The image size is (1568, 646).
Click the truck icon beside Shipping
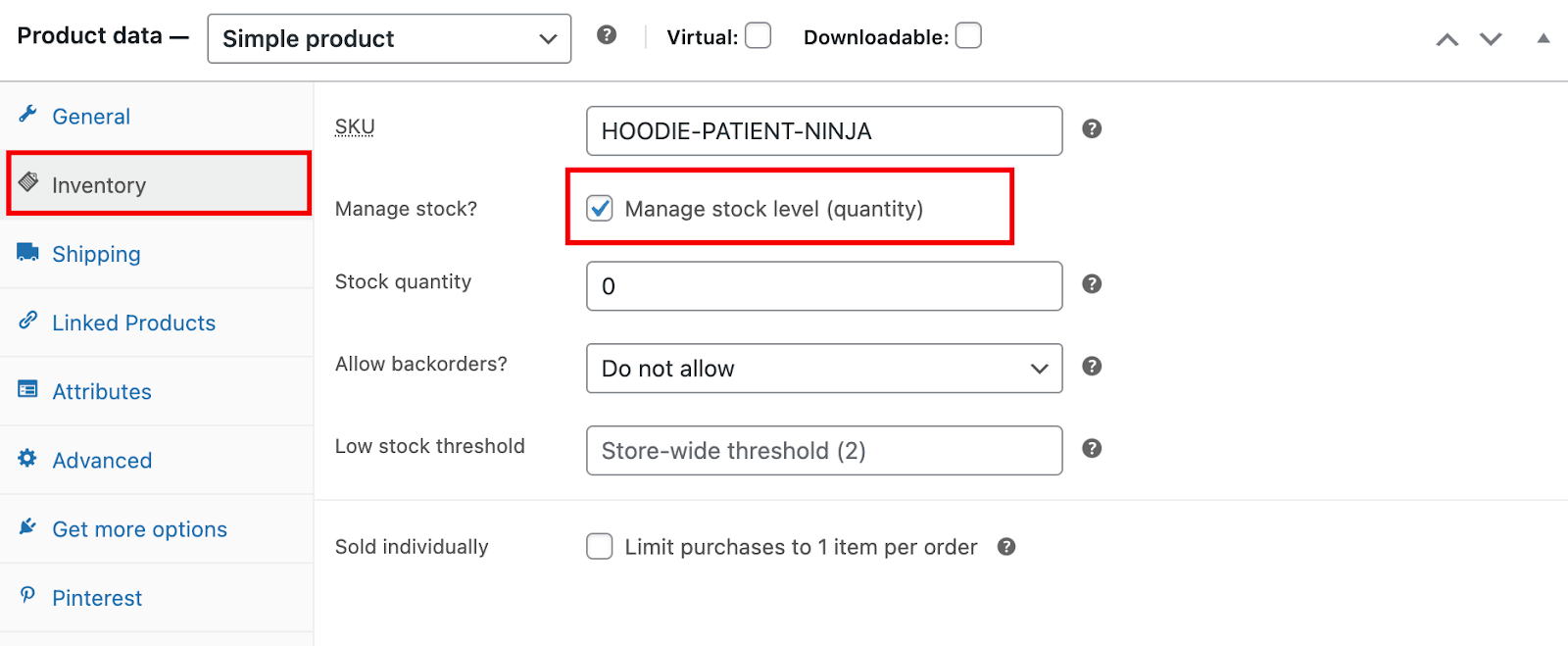(27, 253)
